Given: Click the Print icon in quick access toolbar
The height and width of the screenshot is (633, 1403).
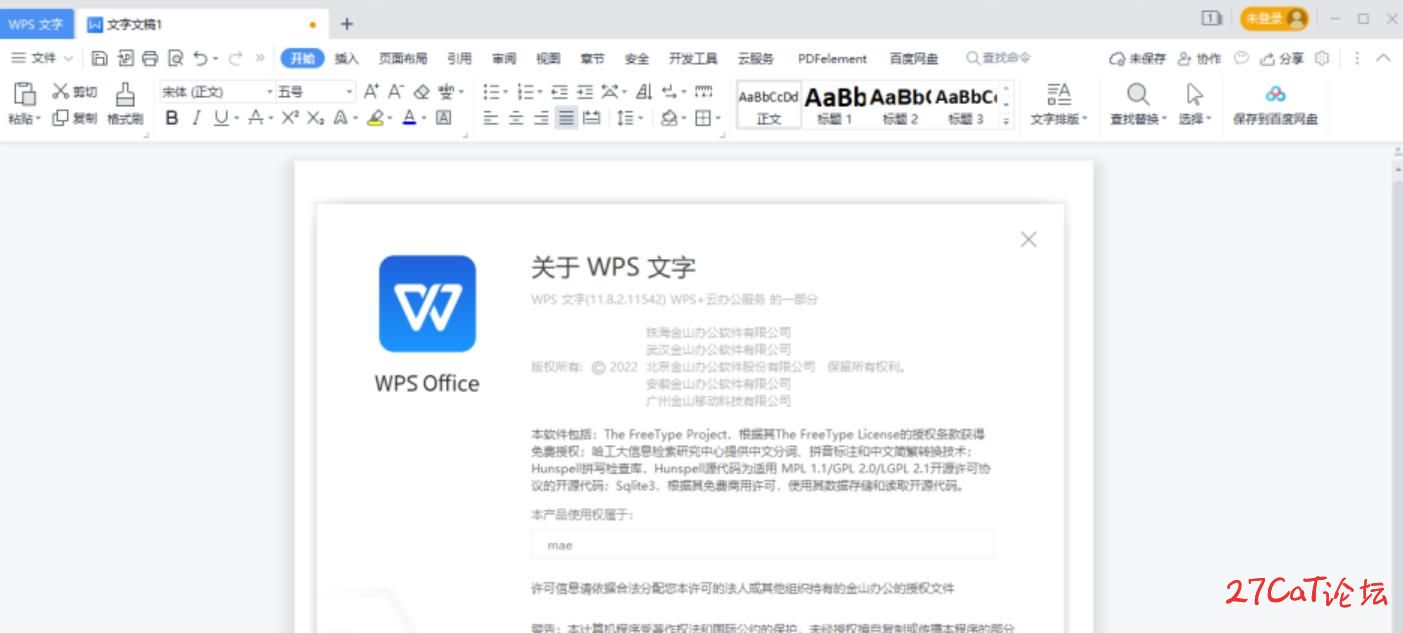Looking at the screenshot, I should tap(150, 58).
